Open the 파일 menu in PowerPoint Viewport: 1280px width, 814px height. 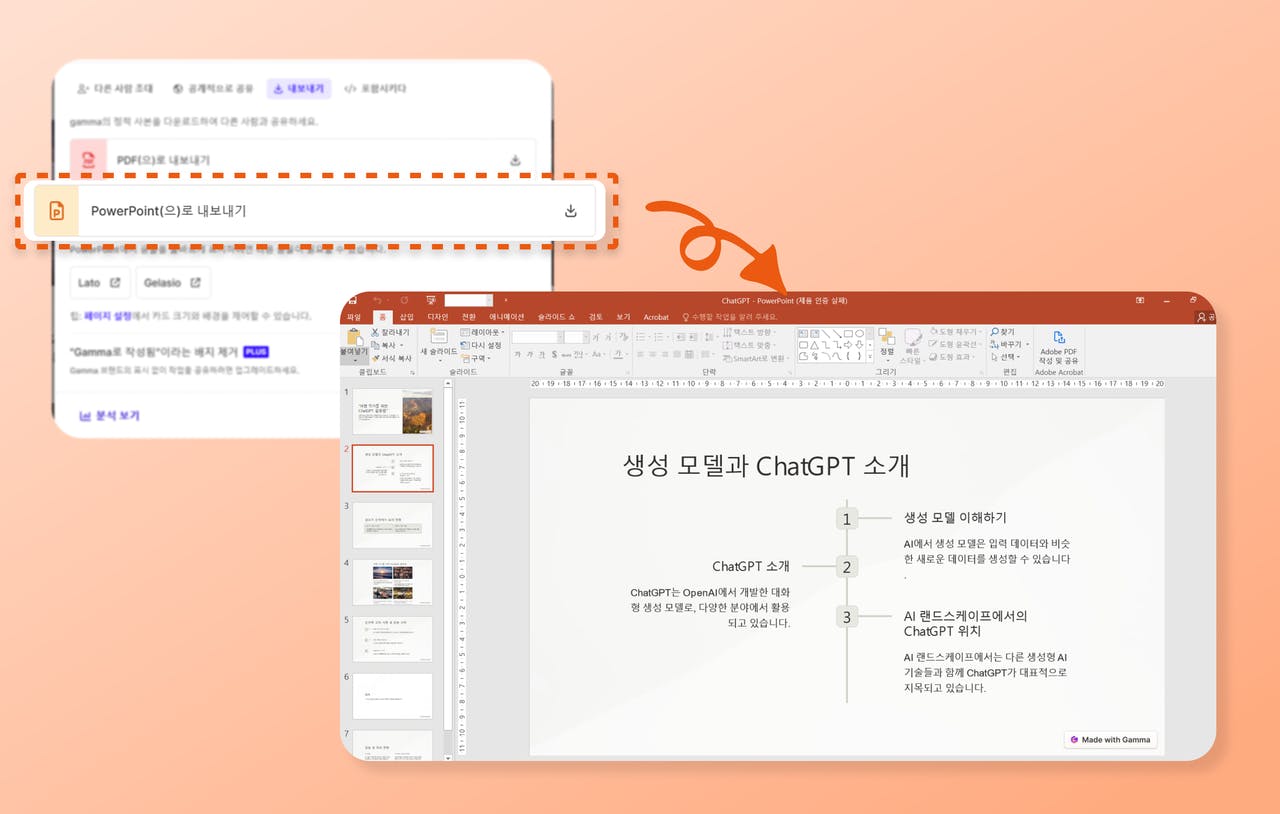click(x=354, y=317)
